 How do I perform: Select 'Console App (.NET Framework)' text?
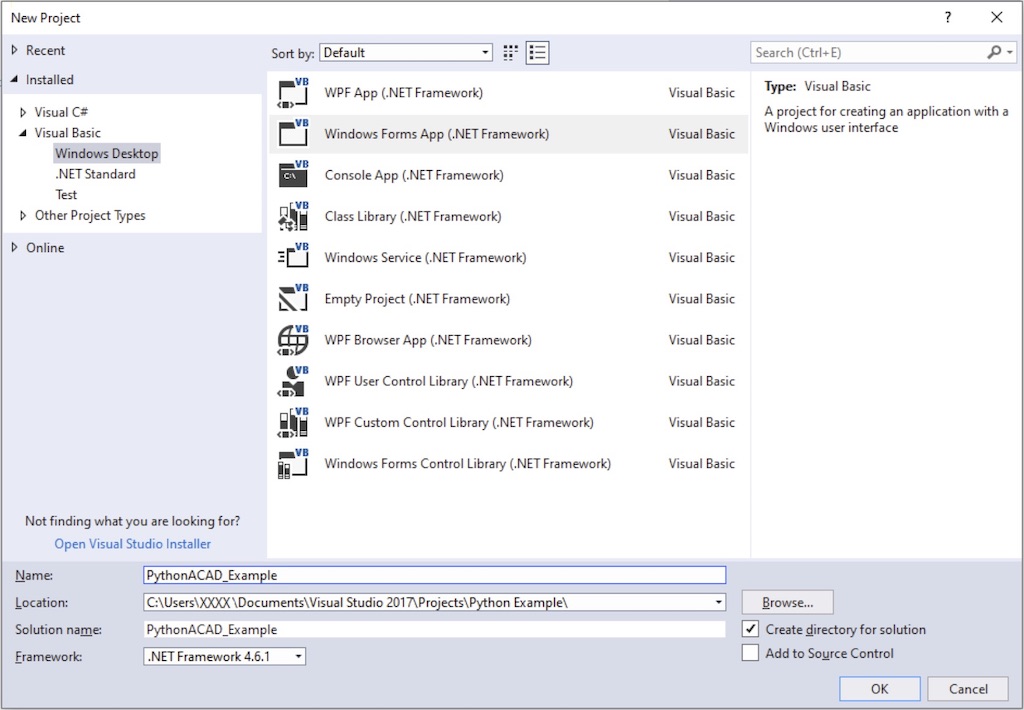pos(414,175)
